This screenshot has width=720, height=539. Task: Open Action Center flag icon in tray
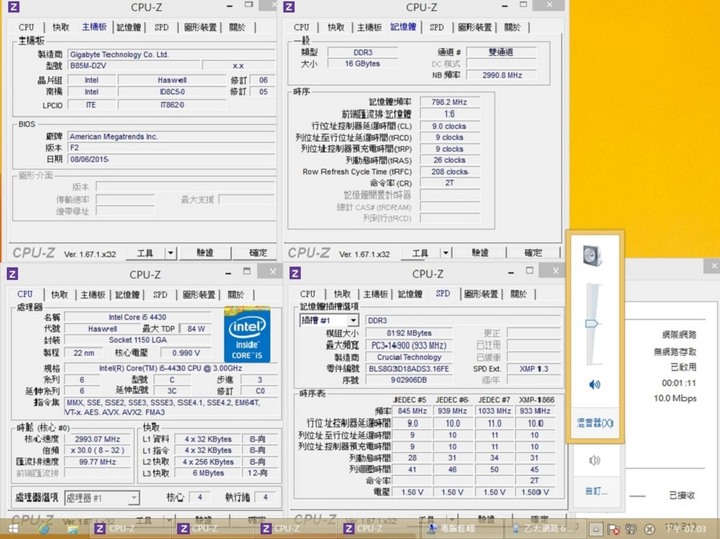click(x=613, y=529)
